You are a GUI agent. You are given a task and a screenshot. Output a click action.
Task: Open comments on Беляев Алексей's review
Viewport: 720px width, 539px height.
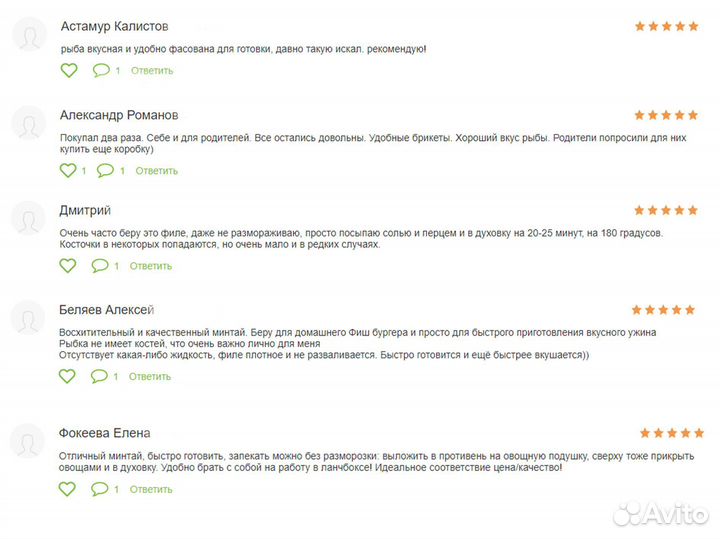pyautogui.click(x=100, y=377)
